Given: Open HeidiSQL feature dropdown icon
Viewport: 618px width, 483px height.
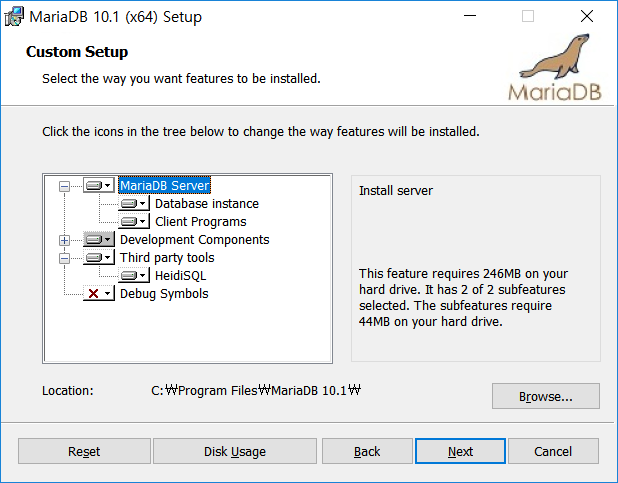Looking at the screenshot, I should click(x=134, y=275).
